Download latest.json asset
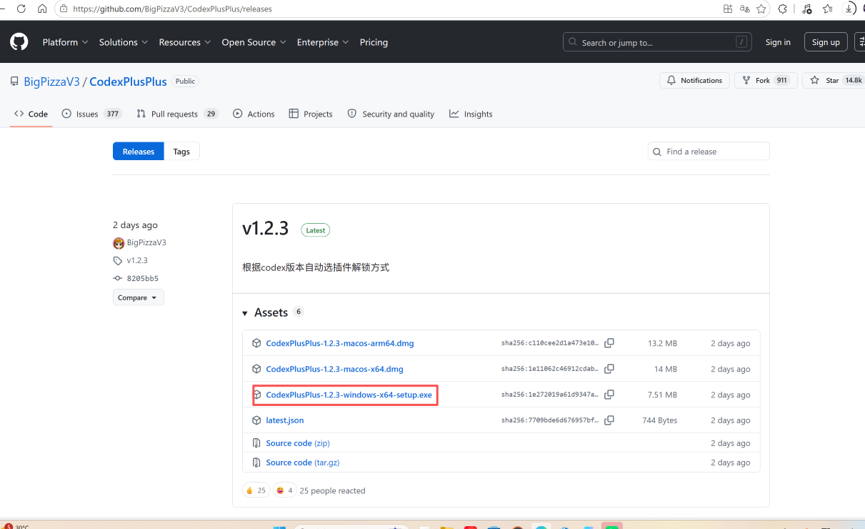 pos(285,420)
